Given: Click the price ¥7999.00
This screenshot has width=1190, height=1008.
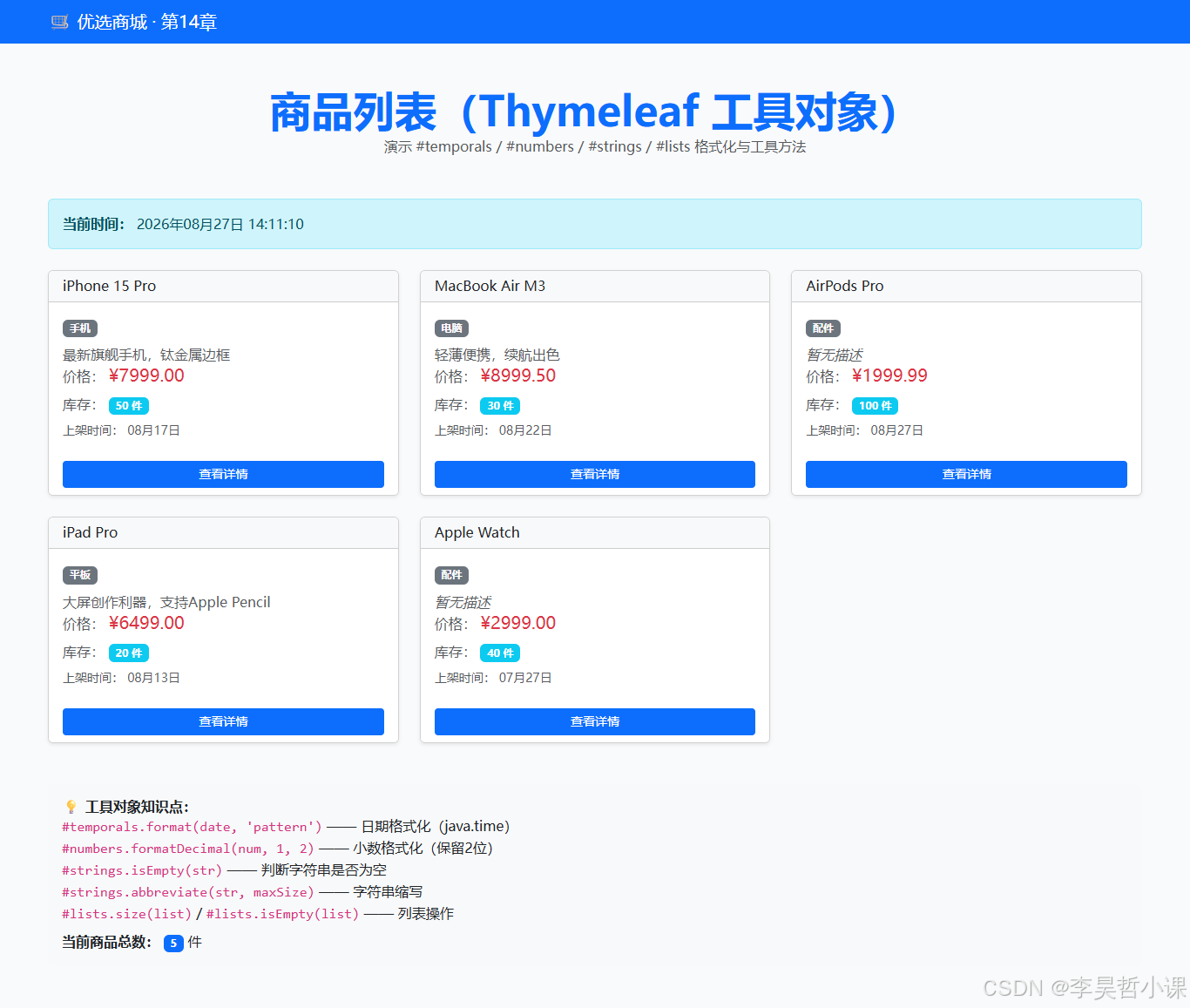Looking at the screenshot, I should click(x=146, y=375).
